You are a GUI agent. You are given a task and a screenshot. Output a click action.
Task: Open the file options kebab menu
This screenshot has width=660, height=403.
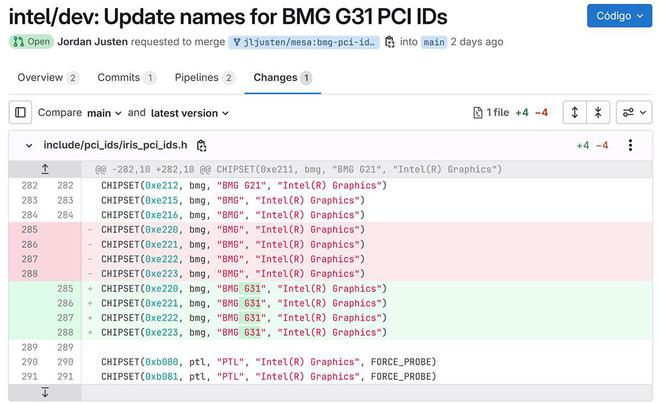(x=630, y=146)
